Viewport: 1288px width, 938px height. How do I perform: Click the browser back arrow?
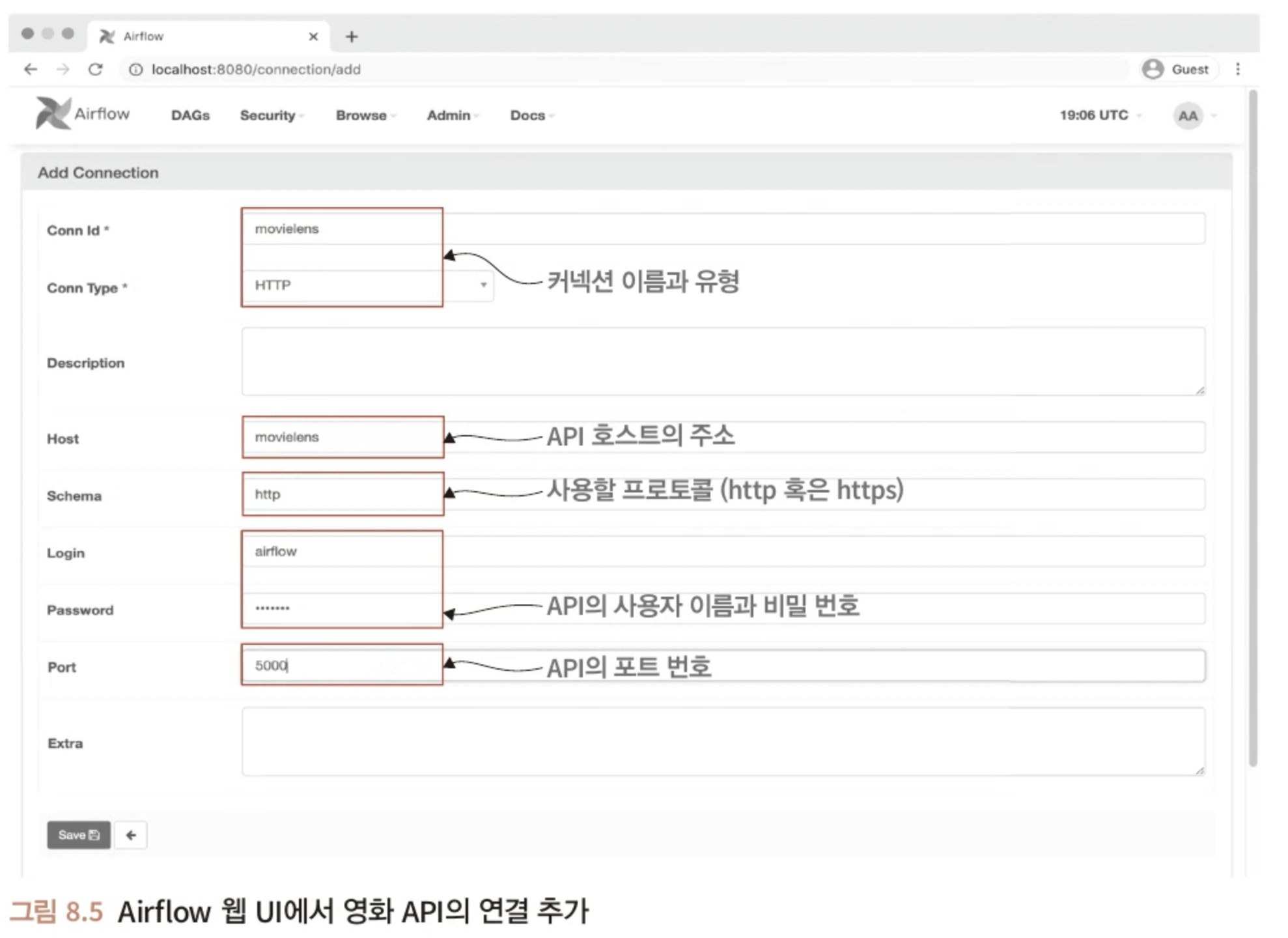coord(31,69)
